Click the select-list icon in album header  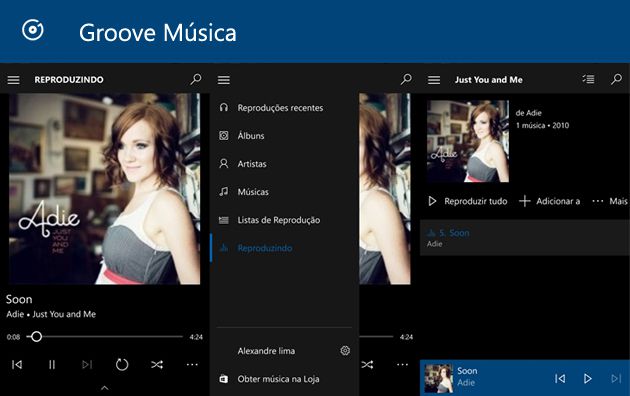[x=589, y=79]
